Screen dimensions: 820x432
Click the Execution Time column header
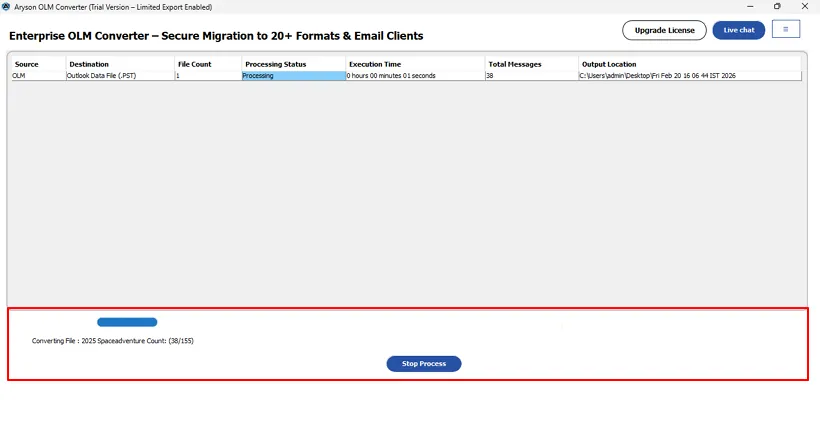(374, 64)
